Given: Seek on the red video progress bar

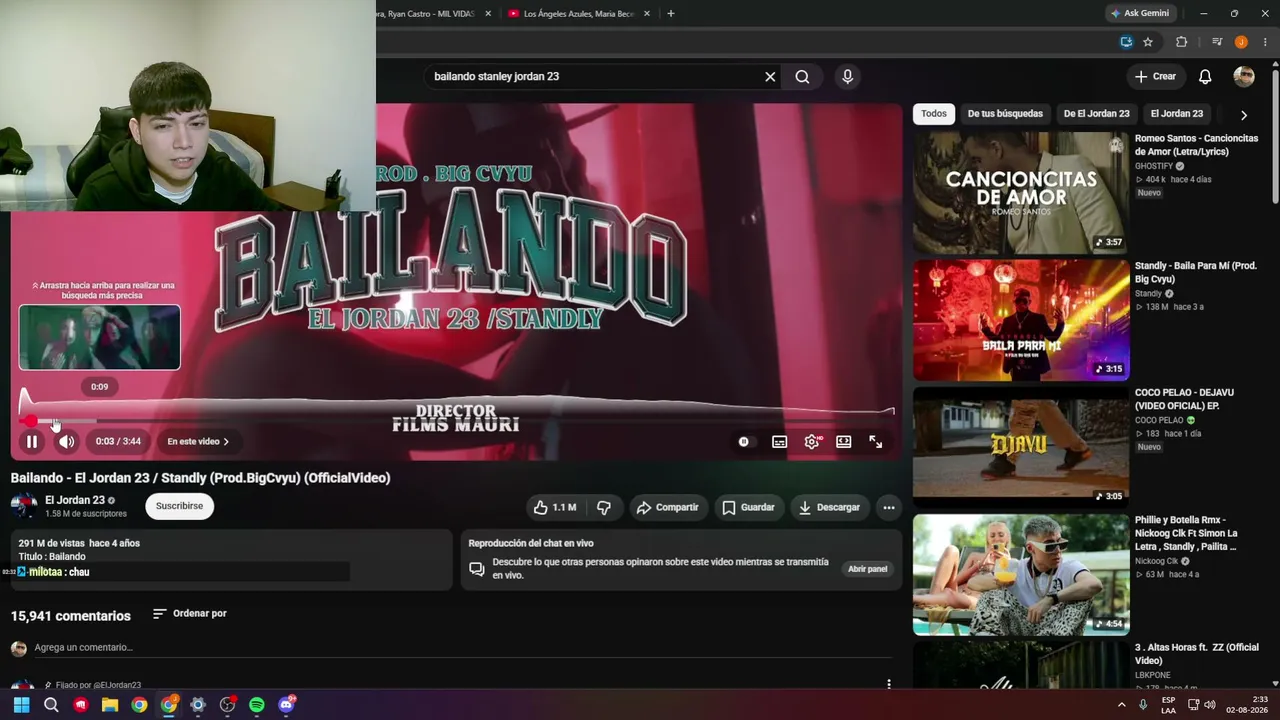Looking at the screenshot, I should pos(456,421).
